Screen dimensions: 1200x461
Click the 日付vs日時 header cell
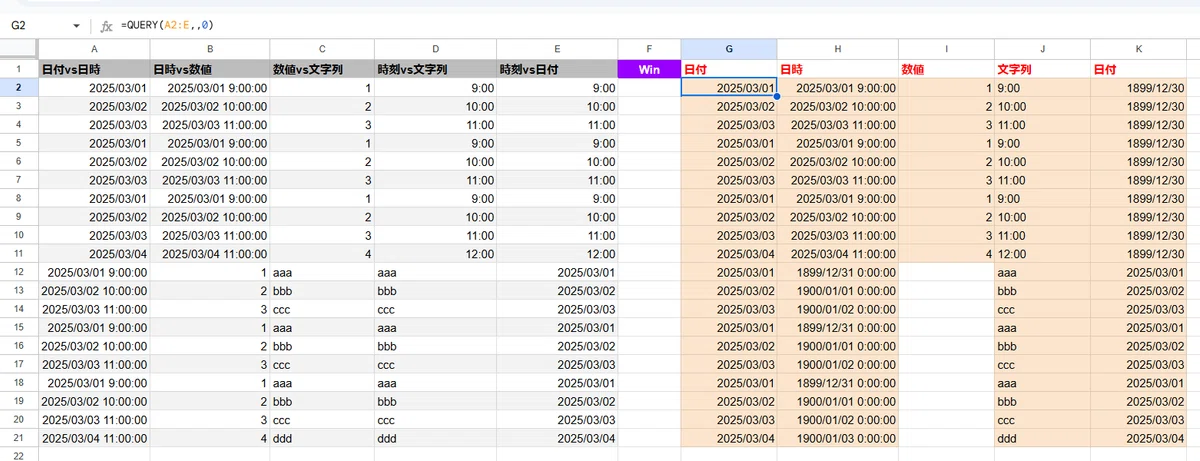94,69
